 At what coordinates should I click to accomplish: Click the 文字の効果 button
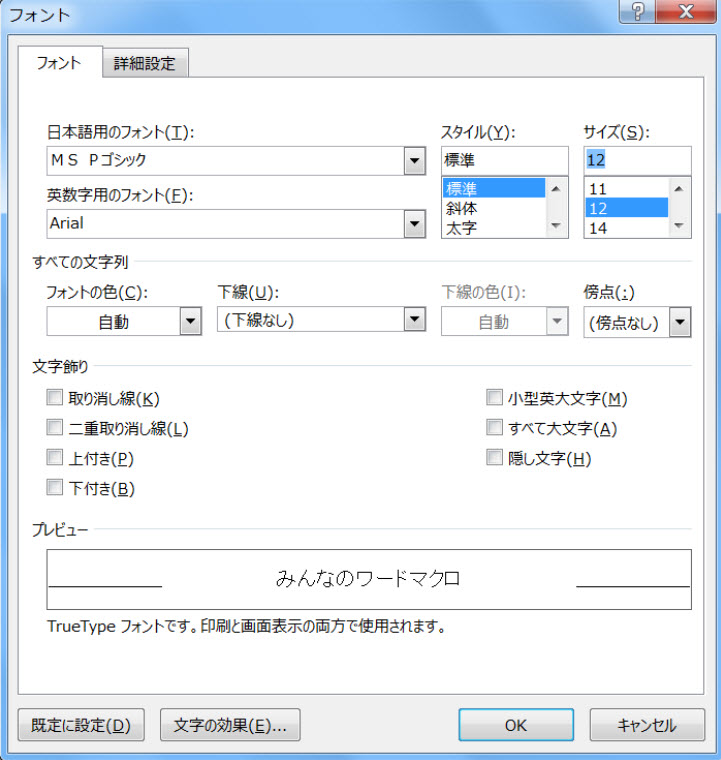tap(230, 725)
